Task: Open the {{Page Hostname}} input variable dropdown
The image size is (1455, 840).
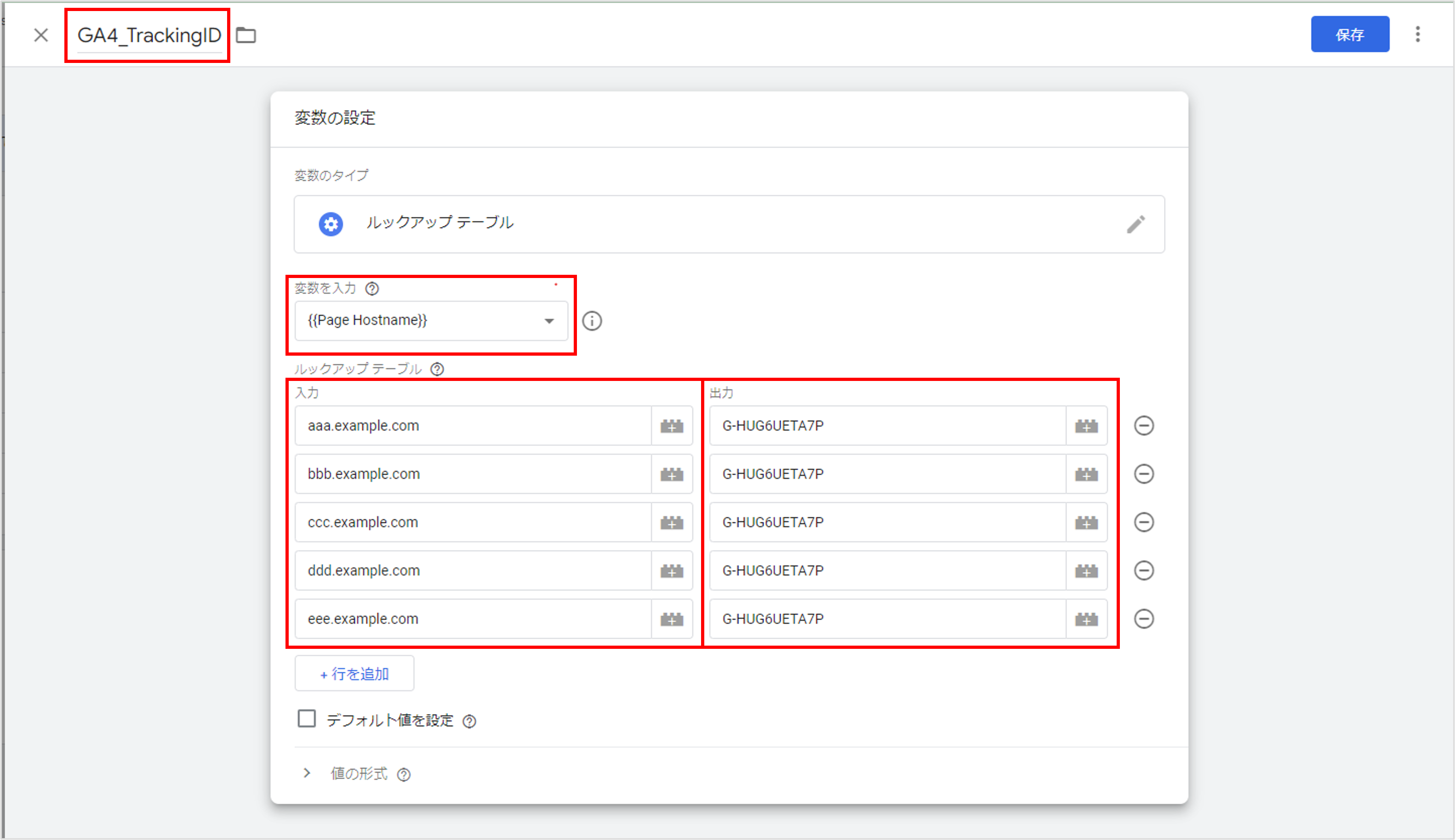Action: pyautogui.click(x=431, y=320)
